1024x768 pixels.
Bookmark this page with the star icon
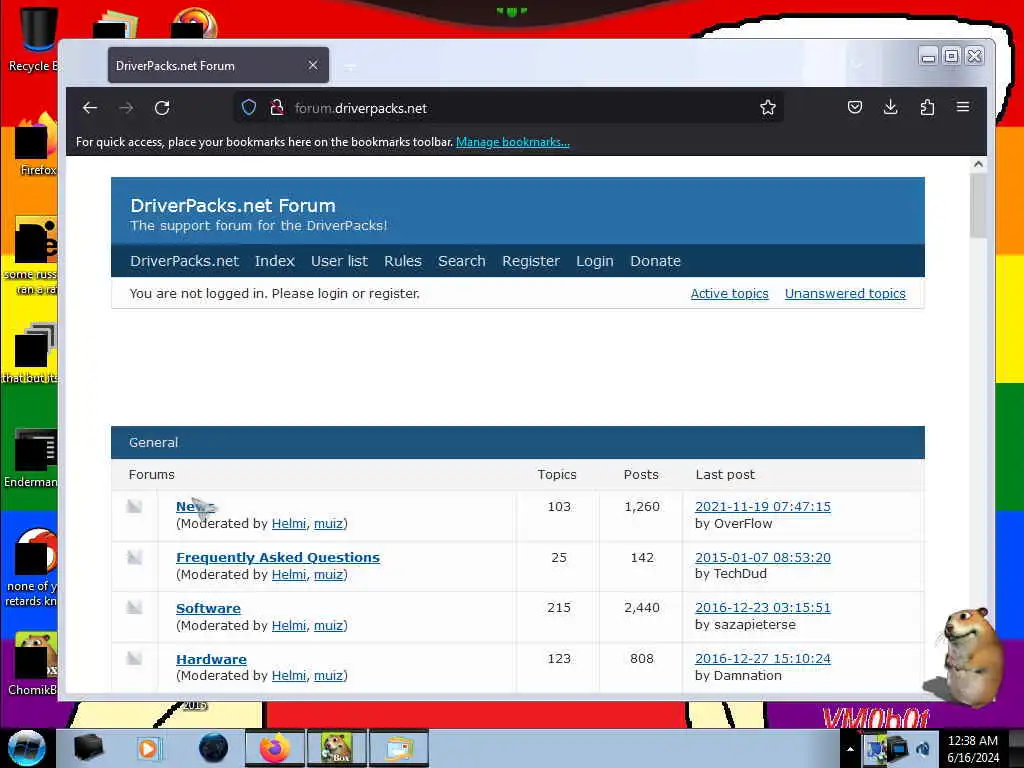click(x=768, y=108)
